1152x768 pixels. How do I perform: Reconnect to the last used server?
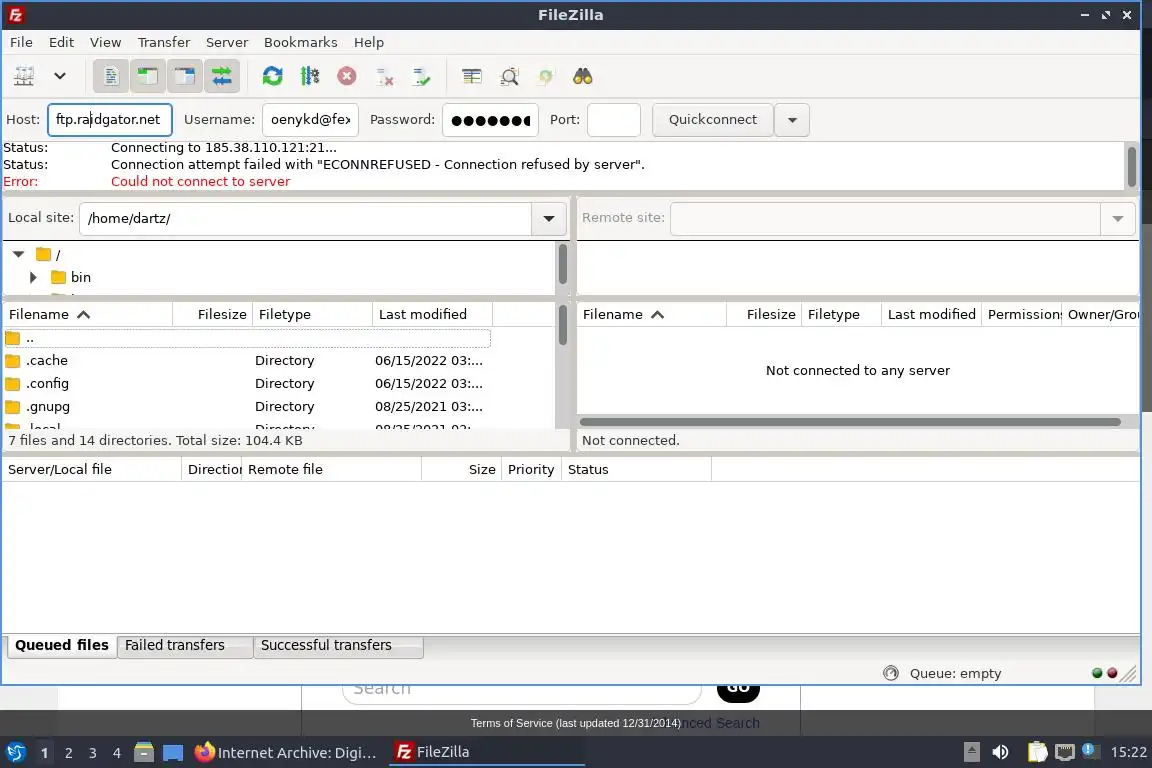click(421, 76)
